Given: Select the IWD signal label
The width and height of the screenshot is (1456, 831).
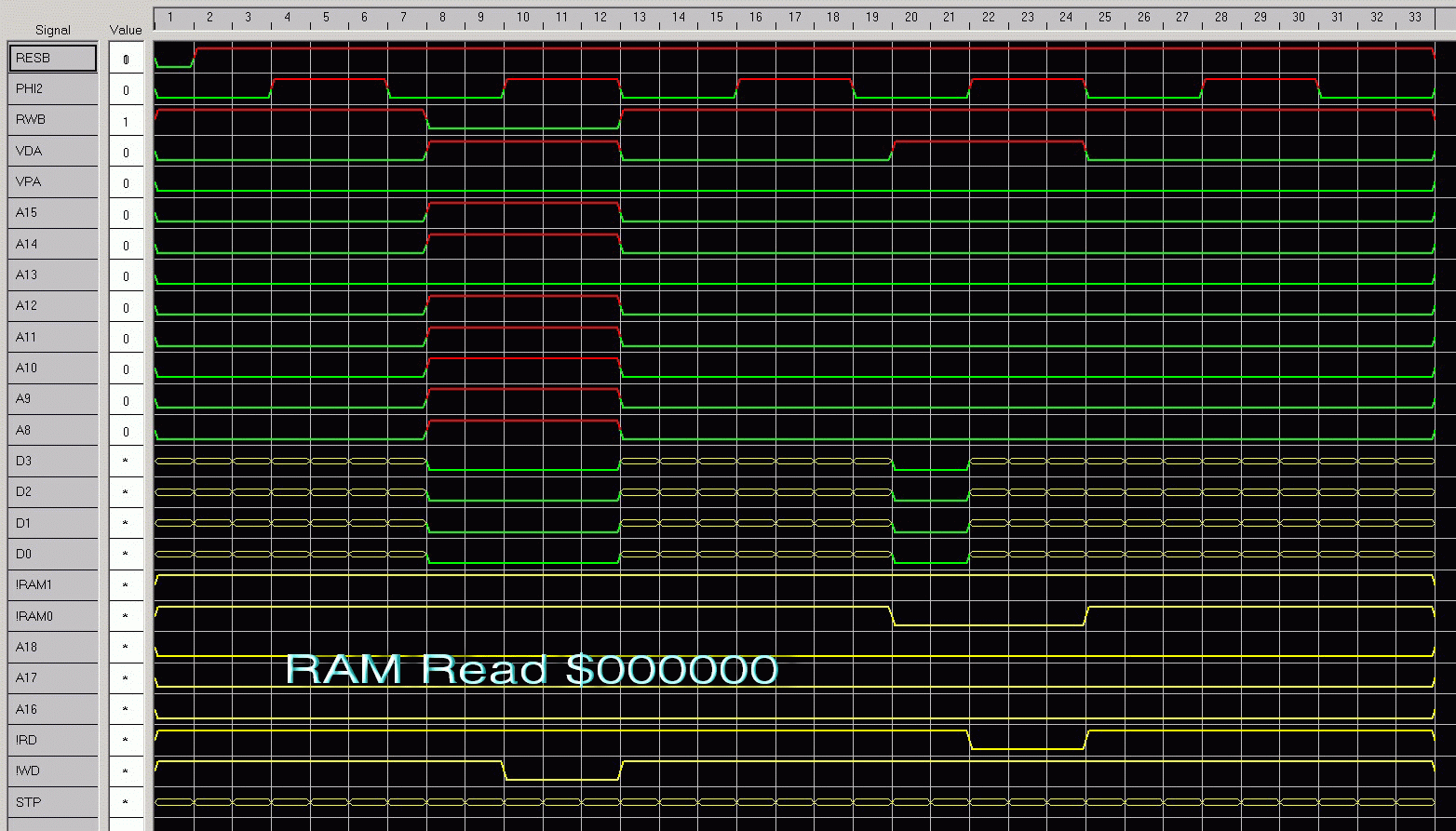Looking at the screenshot, I should point(52,771).
